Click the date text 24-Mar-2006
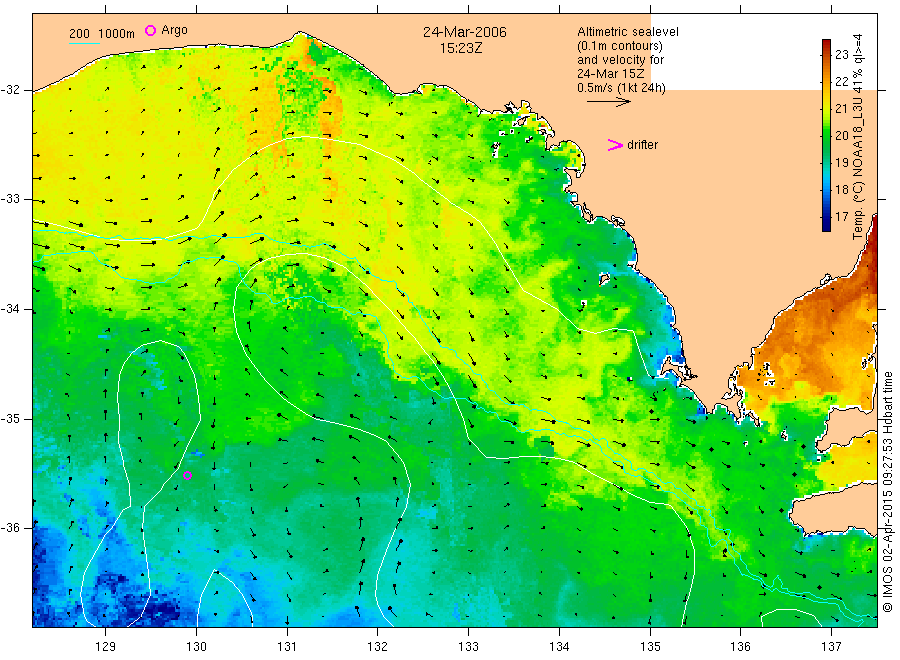 tap(465, 32)
